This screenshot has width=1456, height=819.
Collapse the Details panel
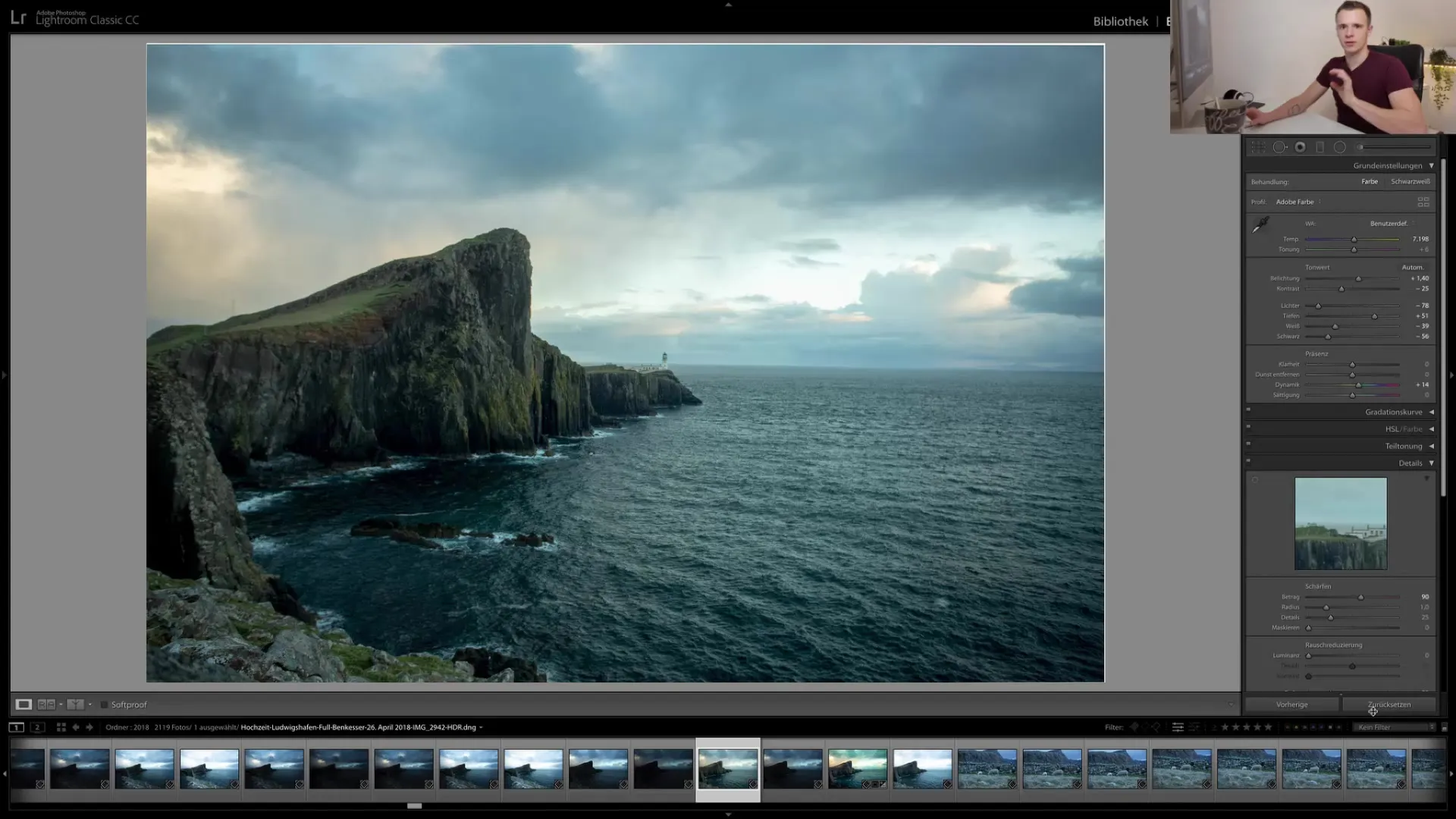[1432, 463]
